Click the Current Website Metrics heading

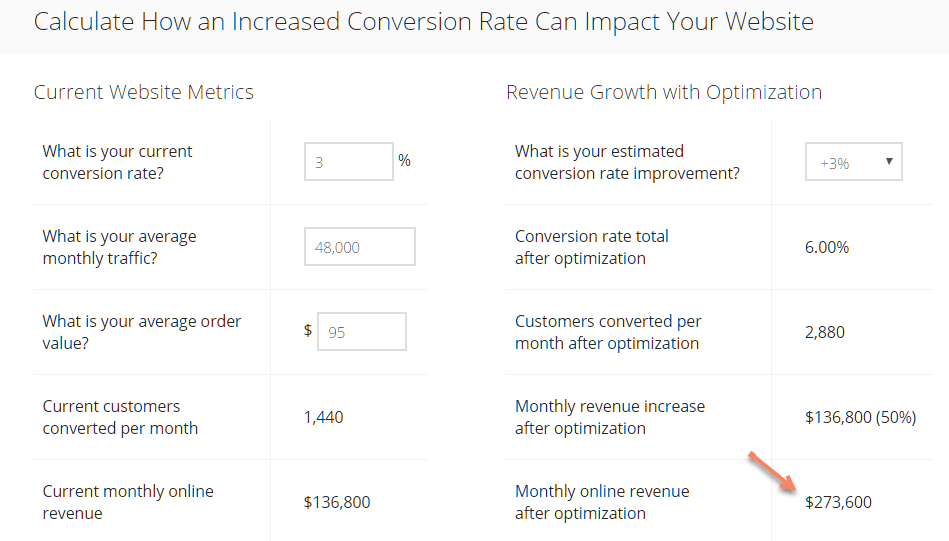143,92
